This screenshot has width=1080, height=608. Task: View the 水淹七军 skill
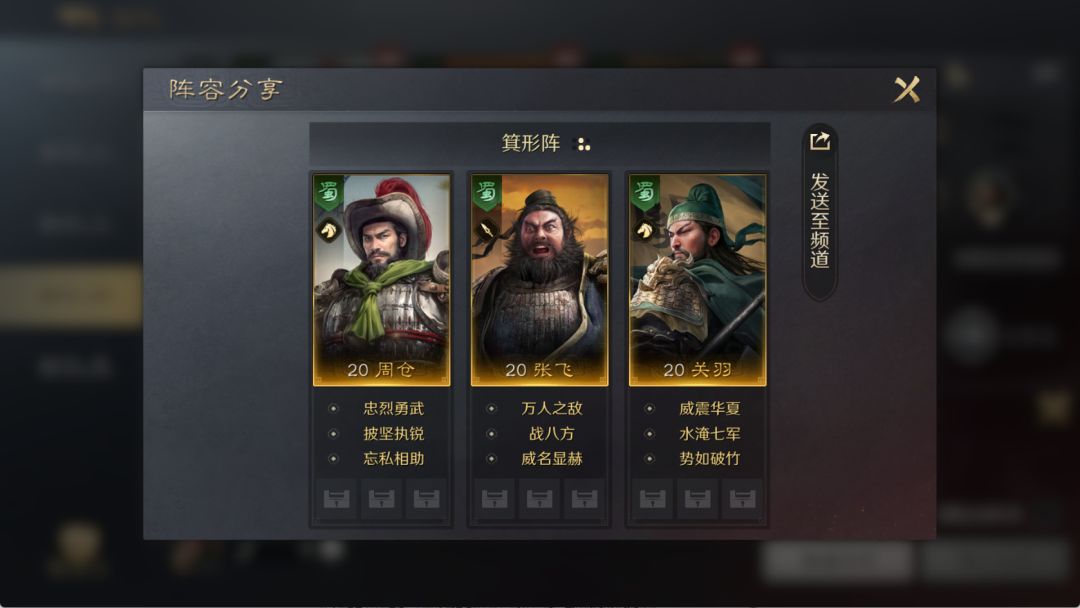pos(709,434)
